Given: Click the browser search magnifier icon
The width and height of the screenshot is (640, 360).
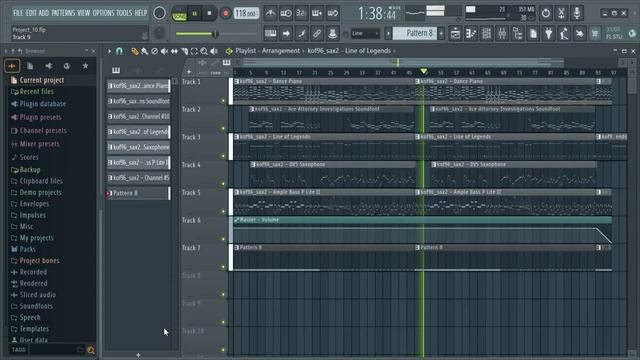Looking at the screenshot, I should (91, 350).
